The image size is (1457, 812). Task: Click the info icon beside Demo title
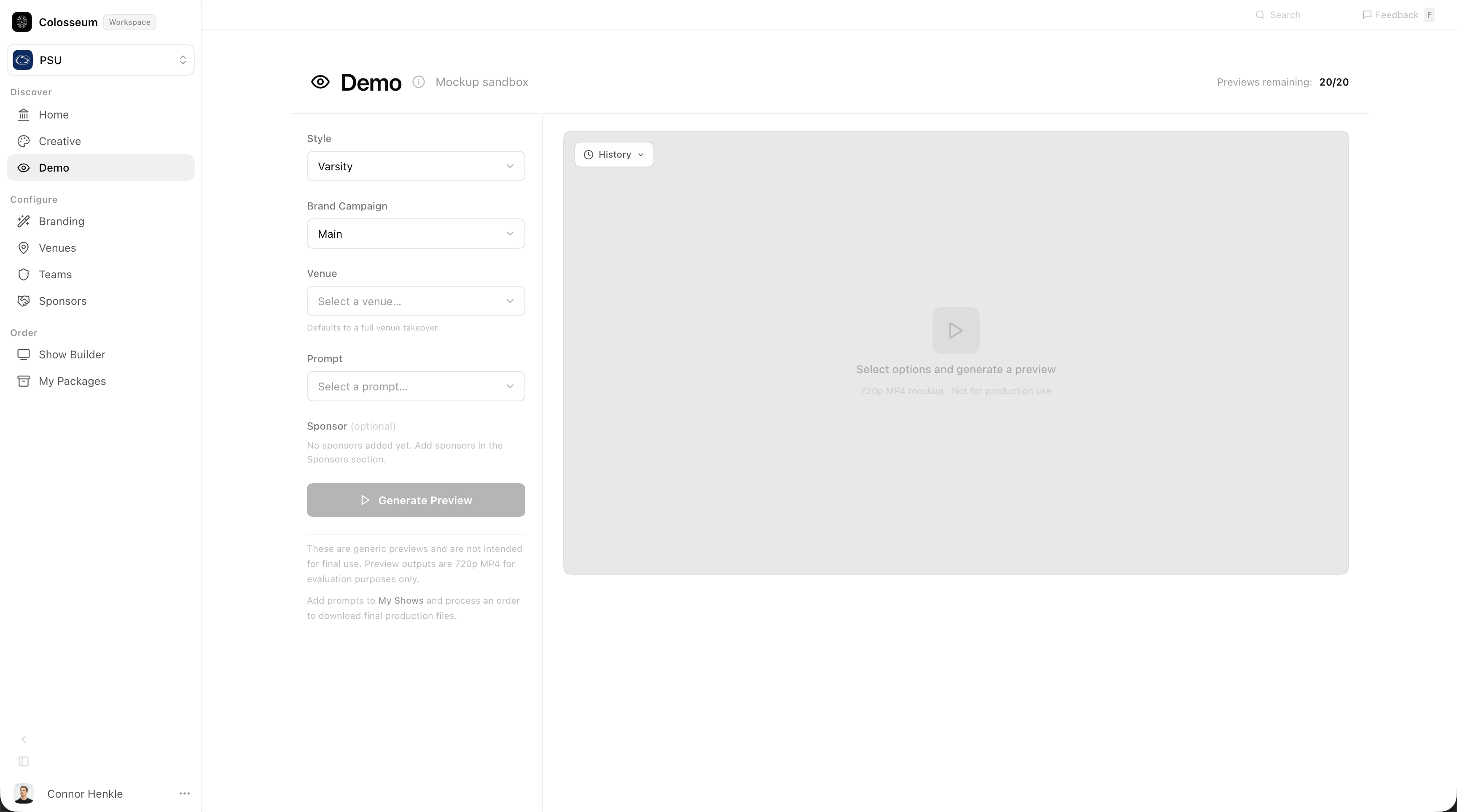click(419, 82)
